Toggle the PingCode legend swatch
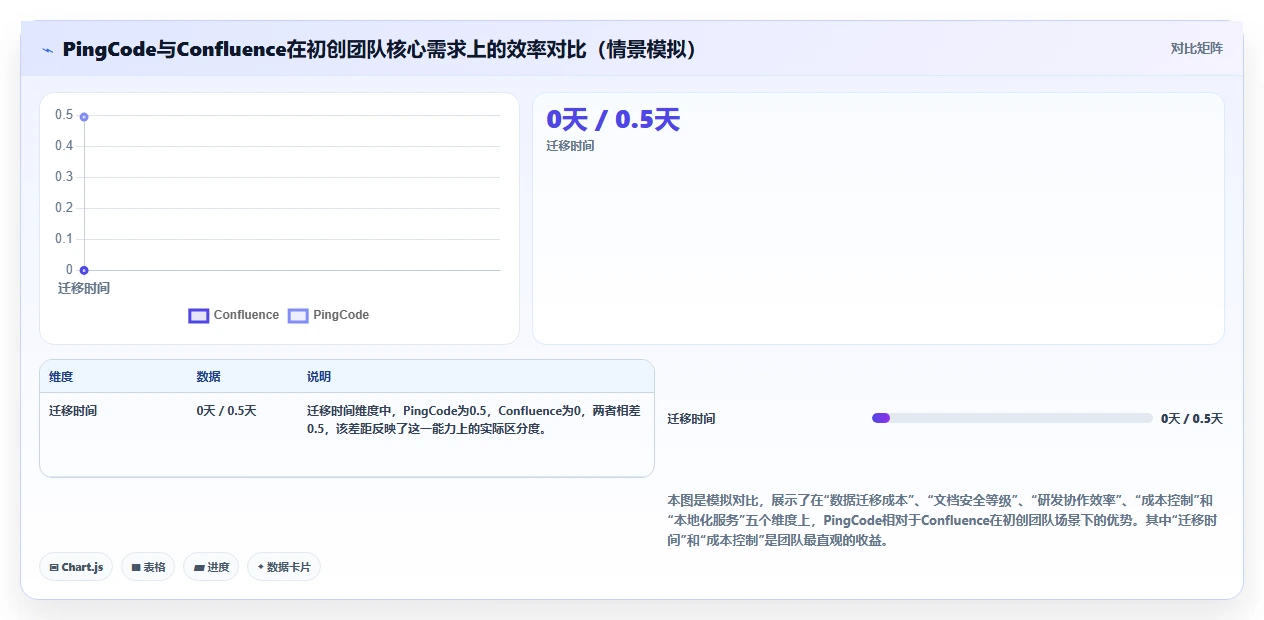 298,315
